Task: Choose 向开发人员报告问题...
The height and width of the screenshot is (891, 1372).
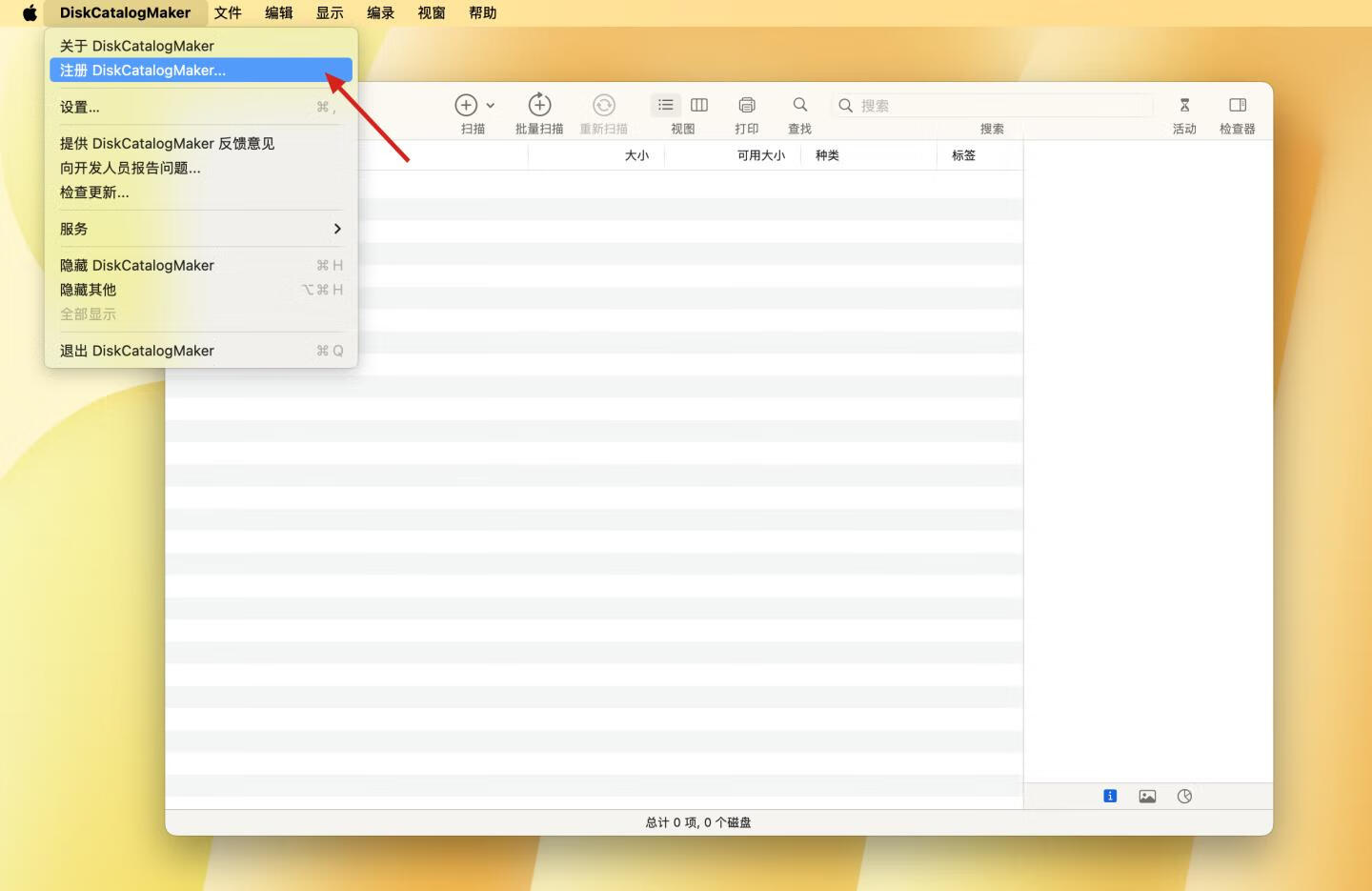Action: point(201,168)
